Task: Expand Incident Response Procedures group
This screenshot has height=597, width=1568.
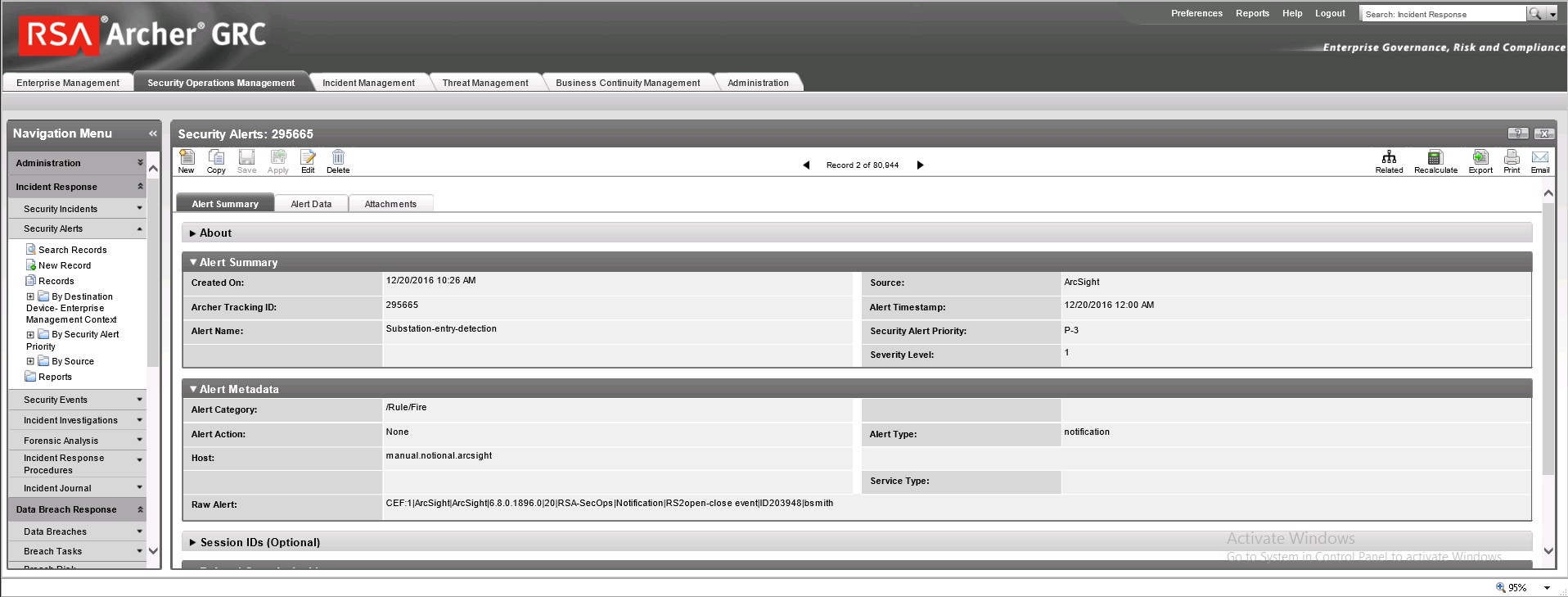Action: [x=139, y=460]
